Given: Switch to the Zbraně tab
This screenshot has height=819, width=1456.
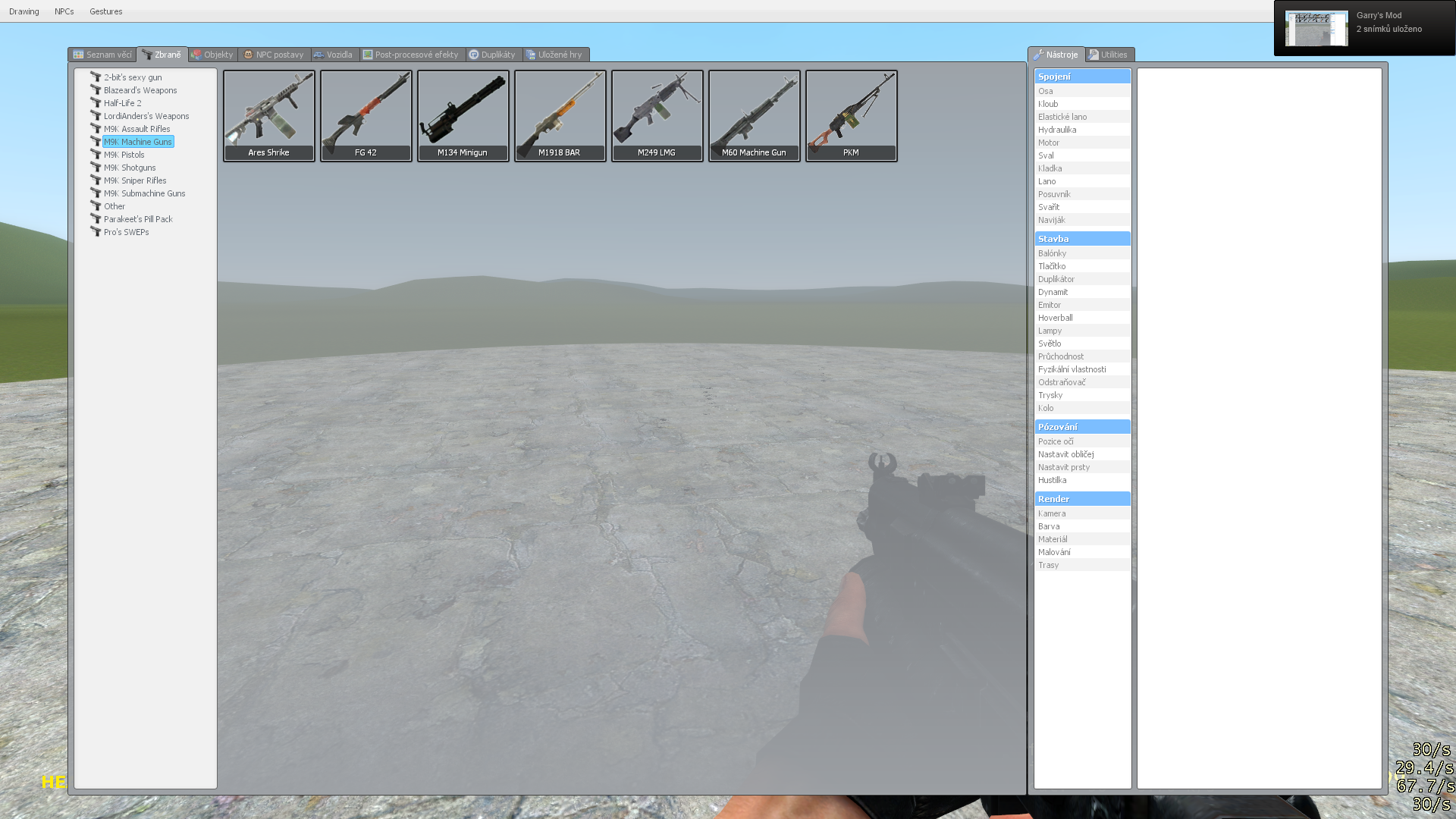Looking at the screenshot, I should [162, 54].
